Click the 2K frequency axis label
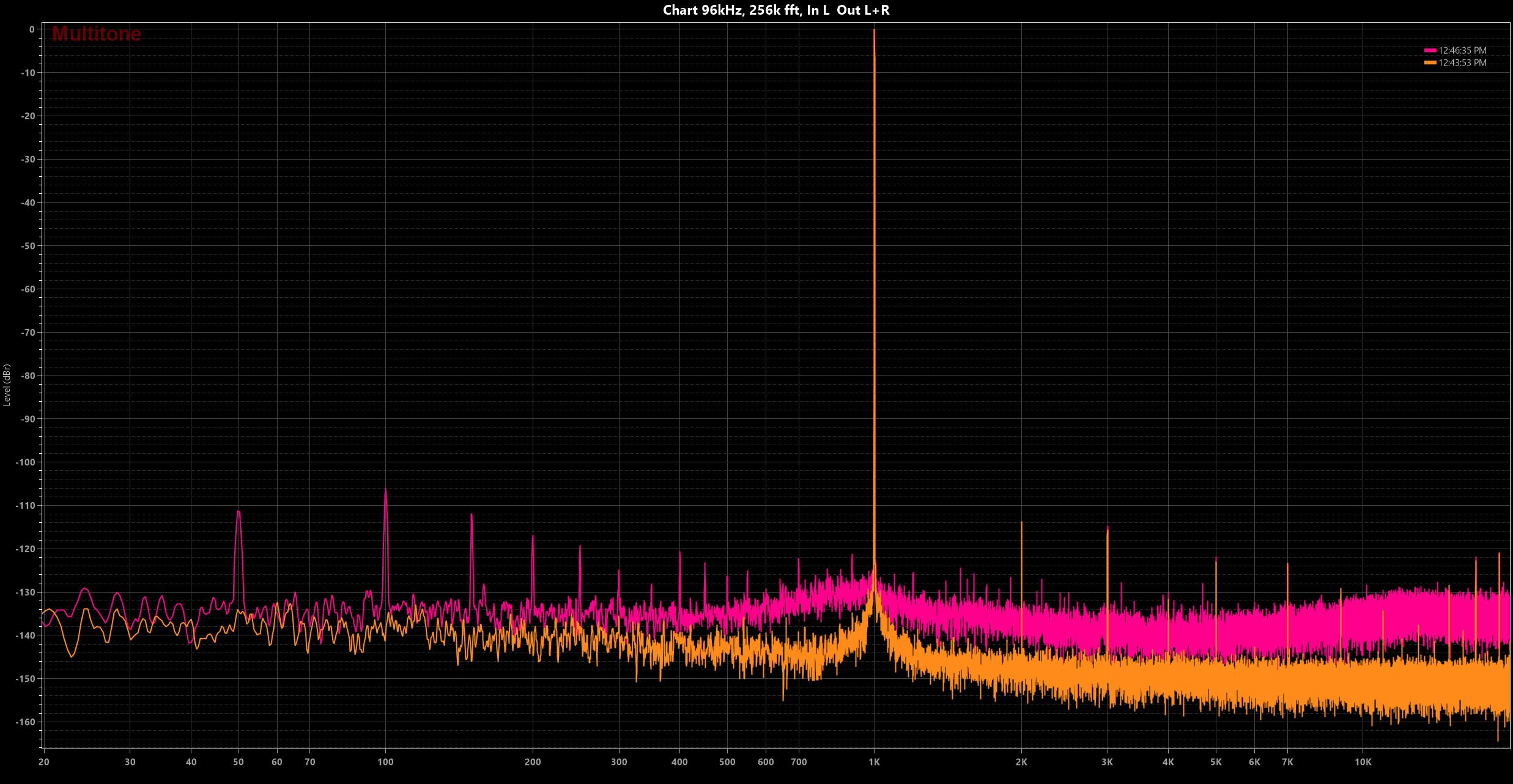 [x=1021, y=762]
